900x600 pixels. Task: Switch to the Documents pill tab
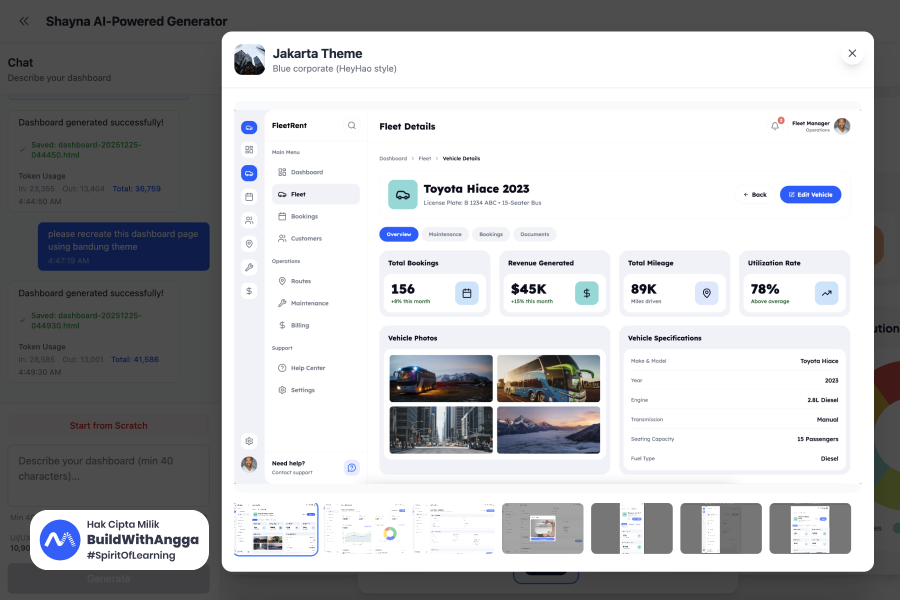point(535,234)
